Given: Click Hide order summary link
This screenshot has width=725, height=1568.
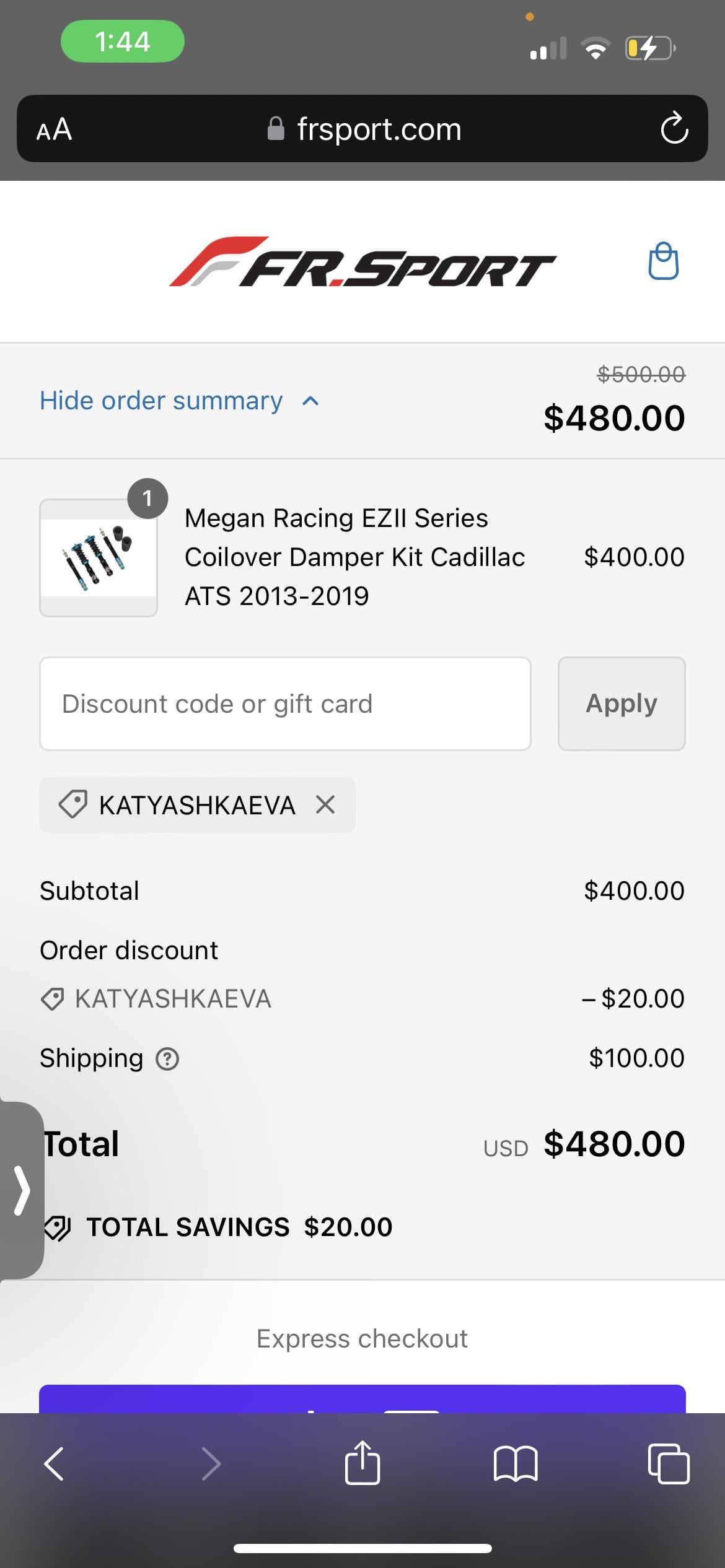Looking at the screenshot, I should coord(161,401).
